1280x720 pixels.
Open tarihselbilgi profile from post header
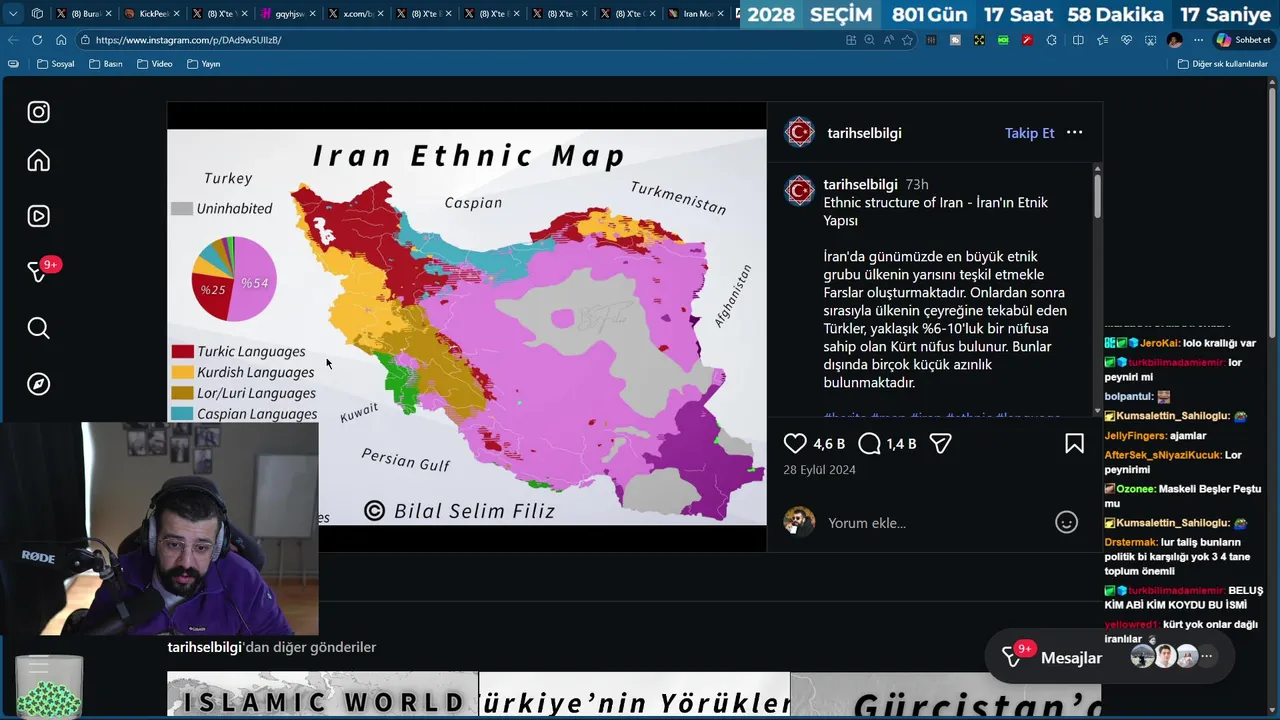pos(864,133)
